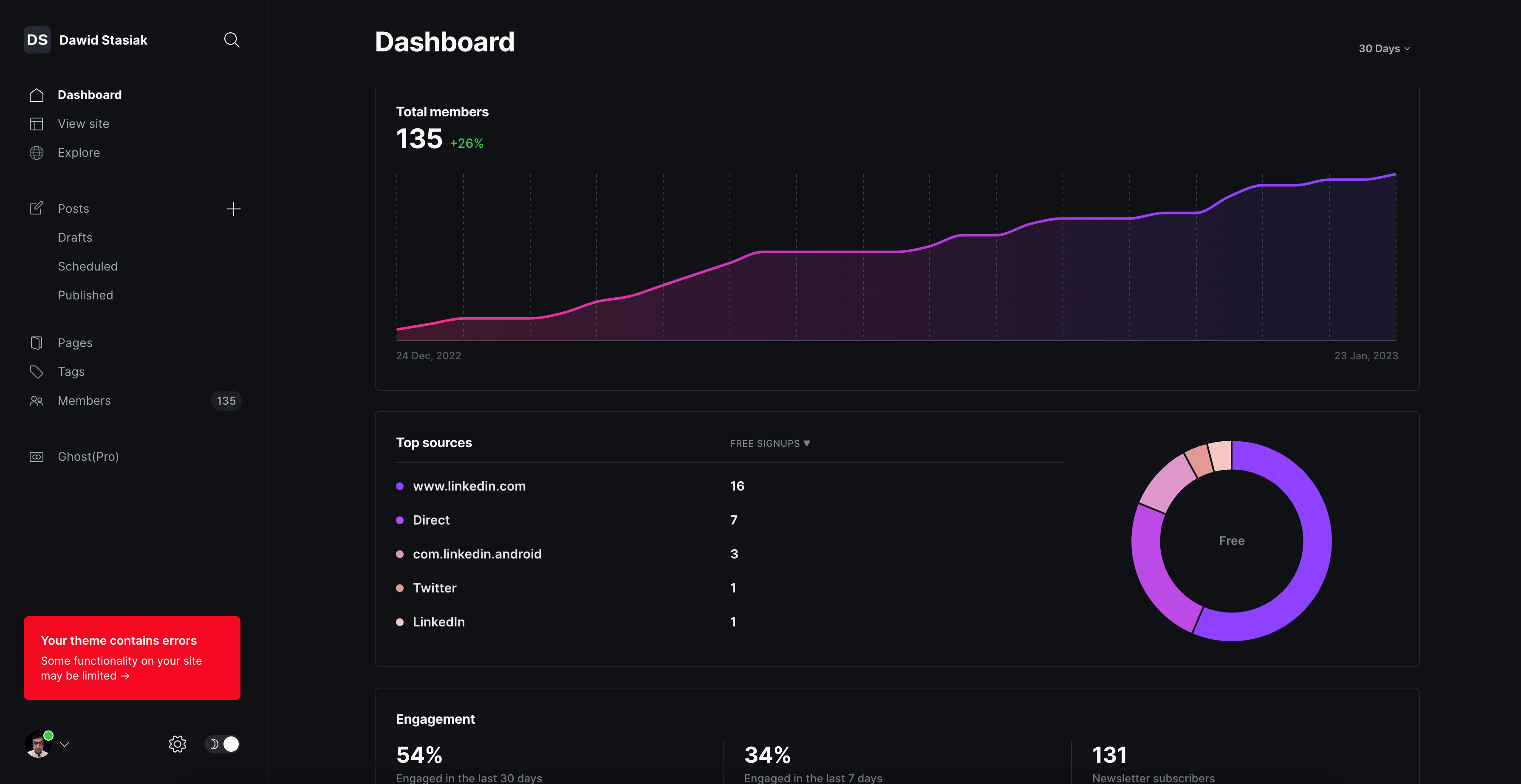
Task: Click LinkedIn source row
Action: click(729, 622)
